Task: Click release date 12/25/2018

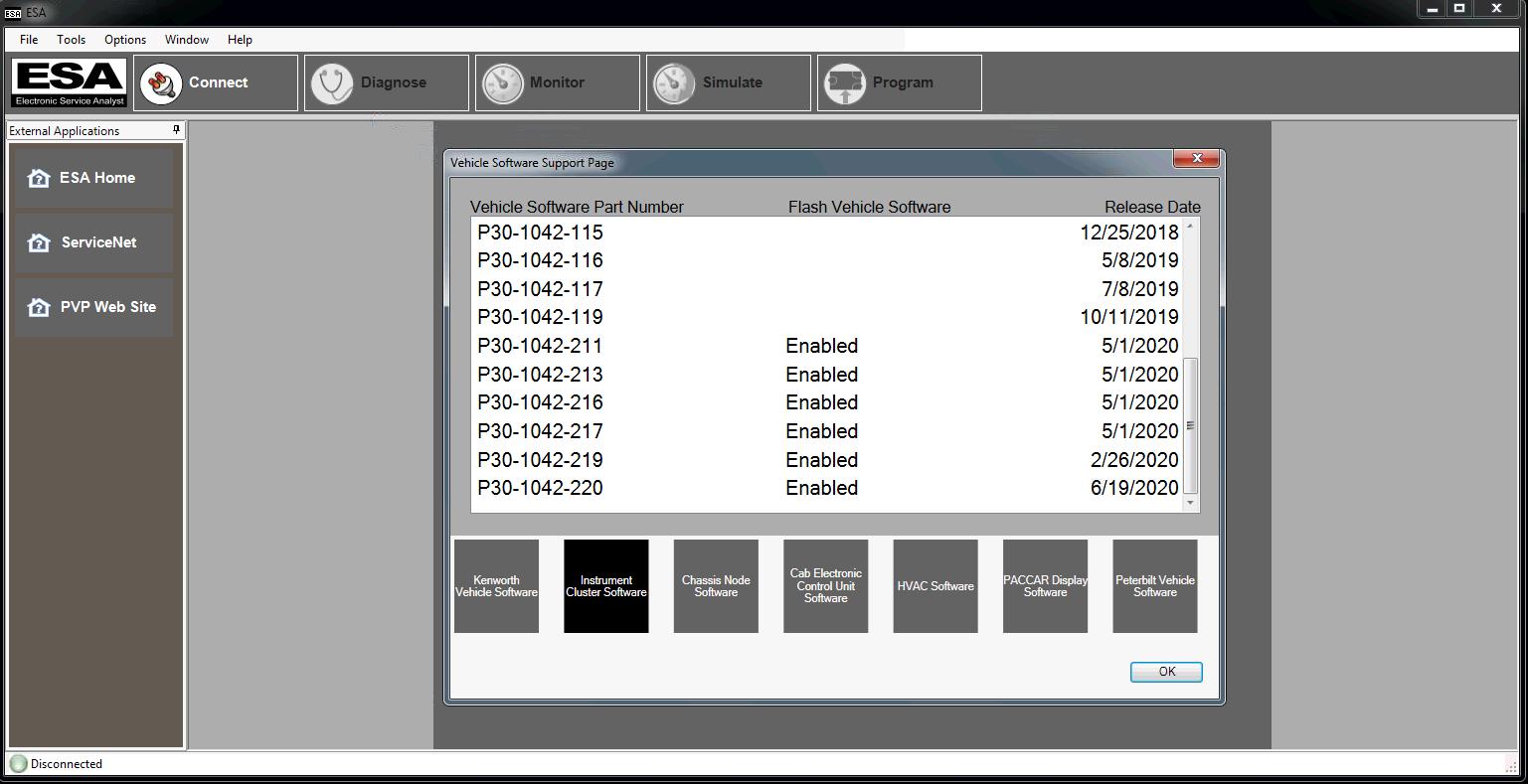Action: coord(1129,233)
